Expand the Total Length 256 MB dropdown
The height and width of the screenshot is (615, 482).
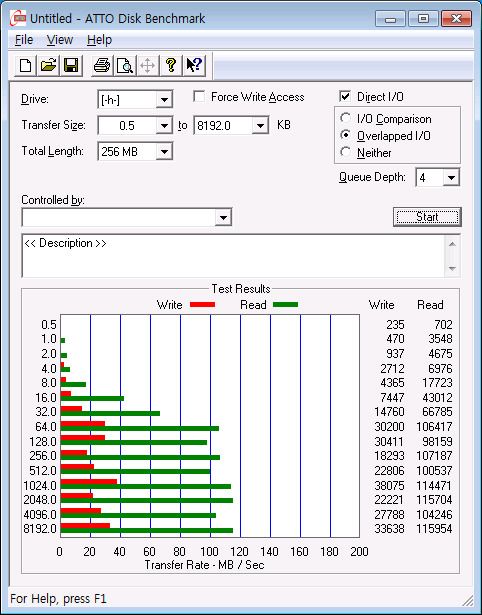pyautogui.click(x=164, y=151)
